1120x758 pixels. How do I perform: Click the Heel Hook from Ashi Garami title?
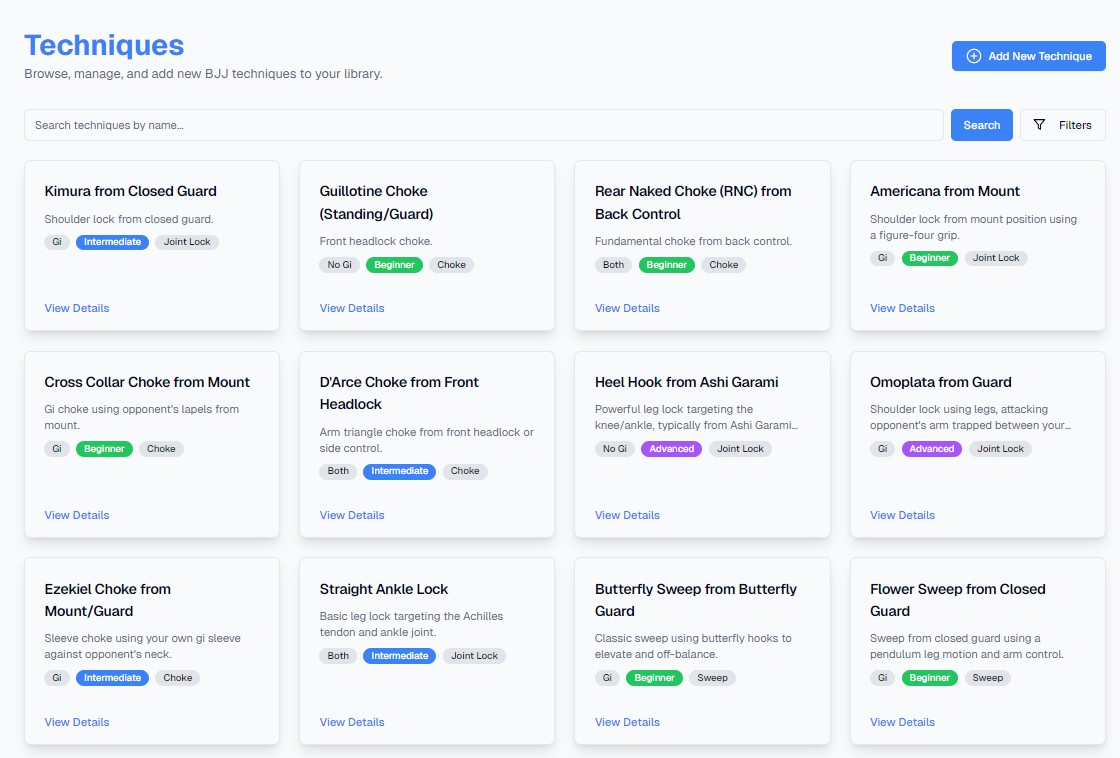686,382
